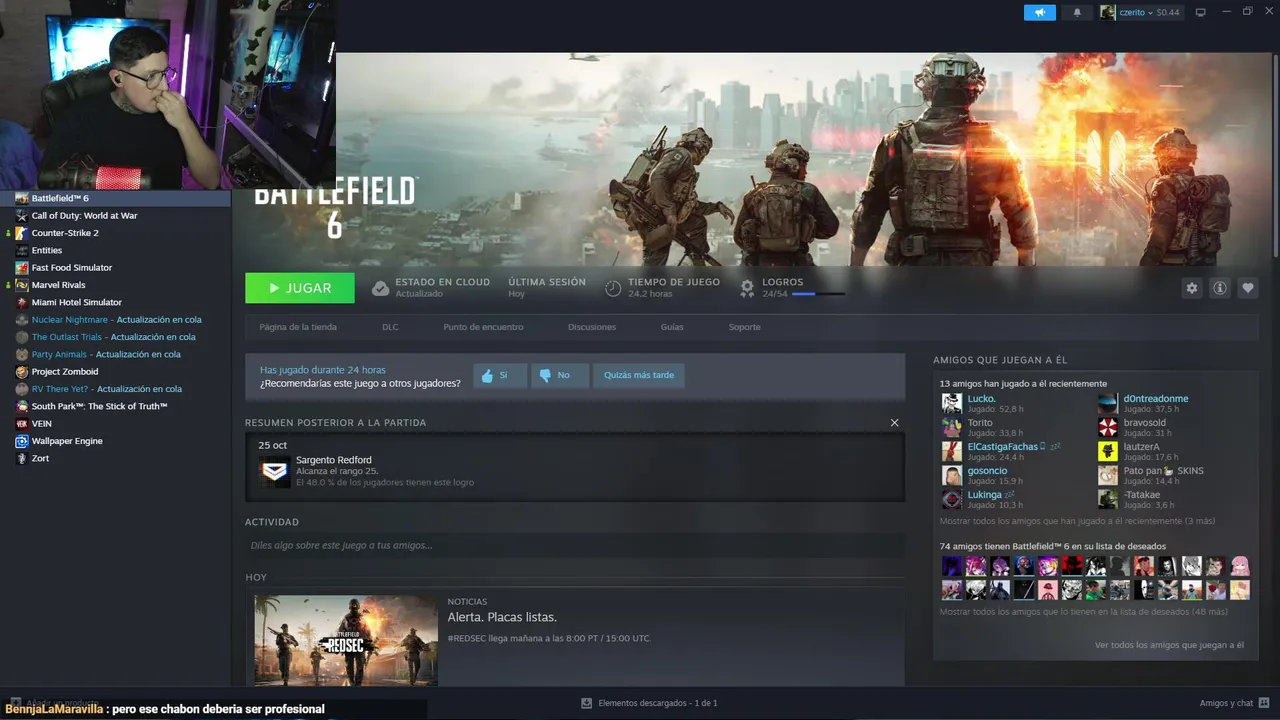Click the play time clock icon

click(613, 288)
